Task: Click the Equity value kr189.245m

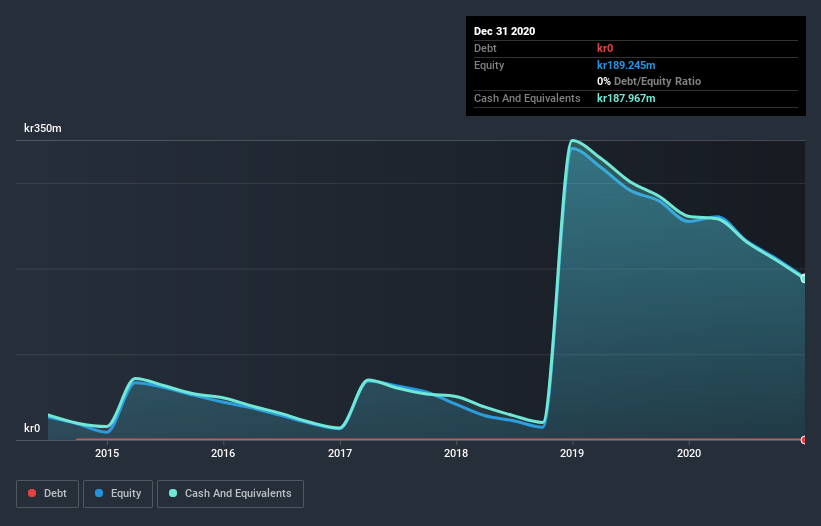Action: point(626,65)
